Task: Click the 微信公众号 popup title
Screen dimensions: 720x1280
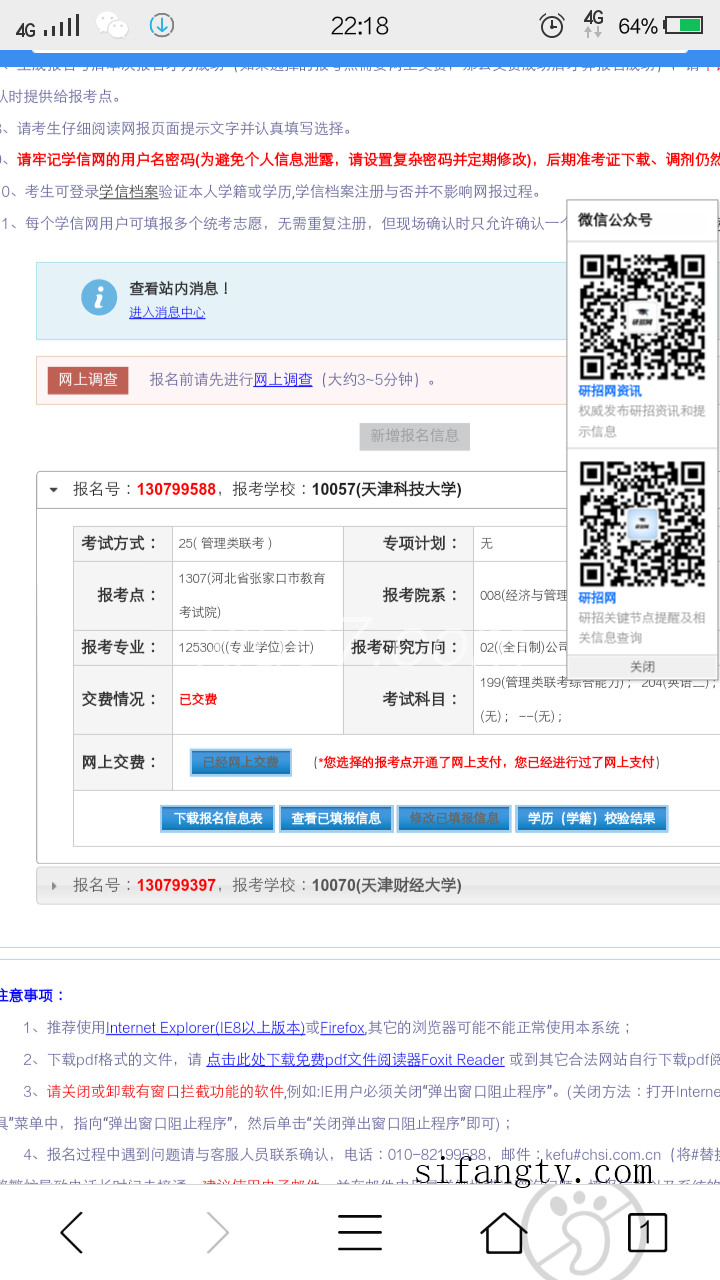Action: 615,220
